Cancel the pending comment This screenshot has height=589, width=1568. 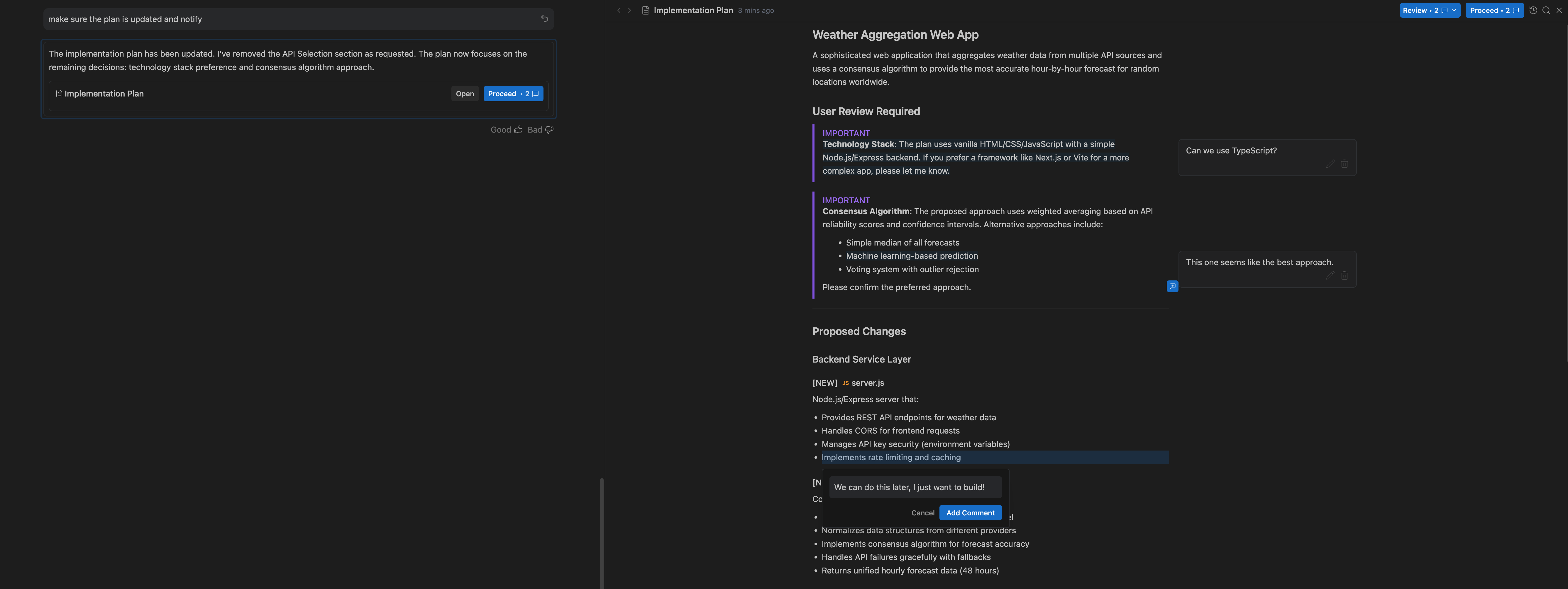[x=923, y=512]
